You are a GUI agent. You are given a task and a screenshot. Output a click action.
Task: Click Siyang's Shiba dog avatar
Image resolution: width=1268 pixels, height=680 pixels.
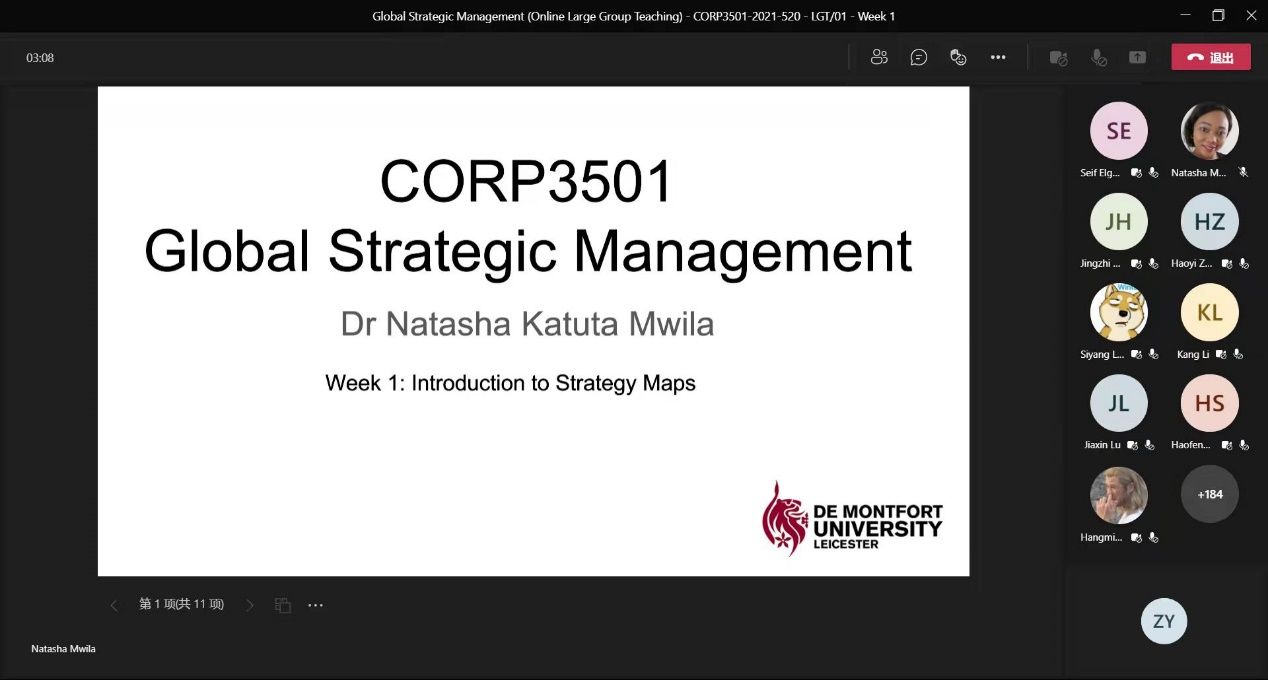coord(1118,312)
